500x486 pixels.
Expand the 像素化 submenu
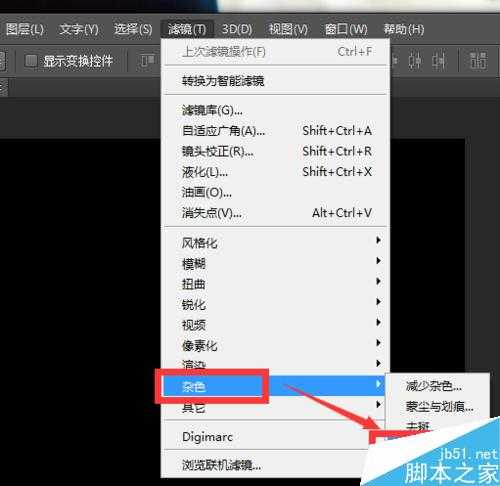click(x=275, y=345)
